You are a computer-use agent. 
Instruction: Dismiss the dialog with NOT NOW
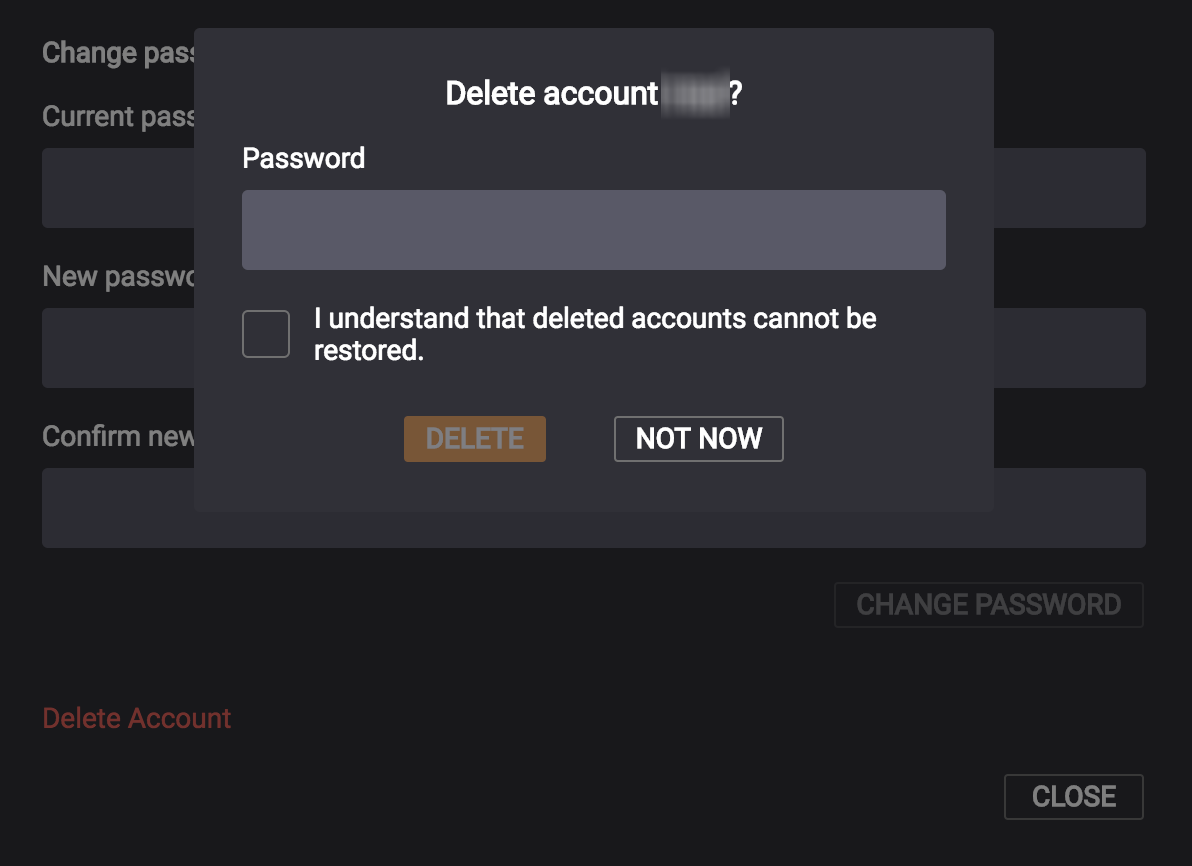coord(698,439)
